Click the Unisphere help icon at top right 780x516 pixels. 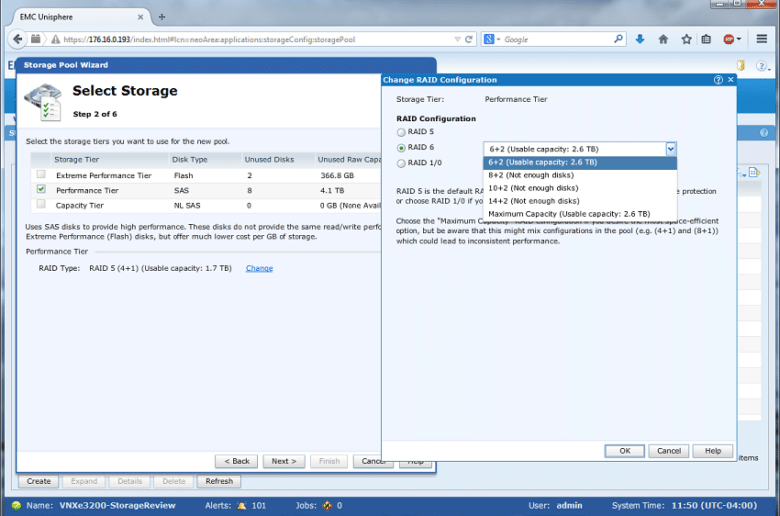(x=761, y=66)
